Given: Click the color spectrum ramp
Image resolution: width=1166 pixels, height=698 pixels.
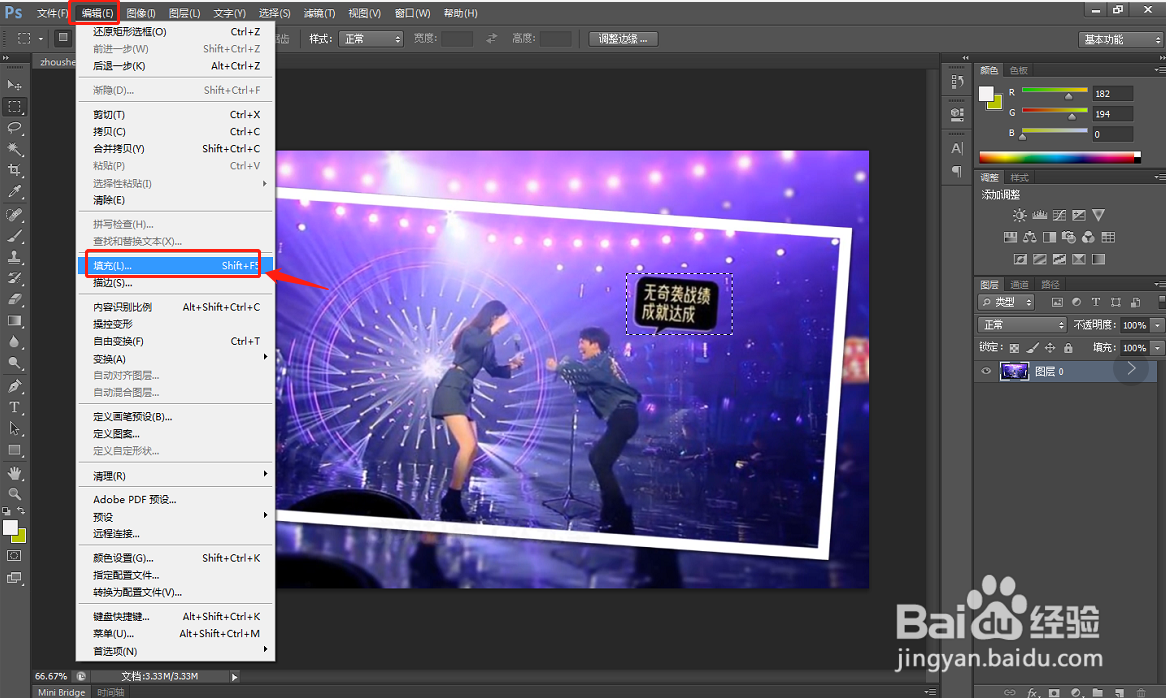Looking at the screenshot, I should (1059, 157).
